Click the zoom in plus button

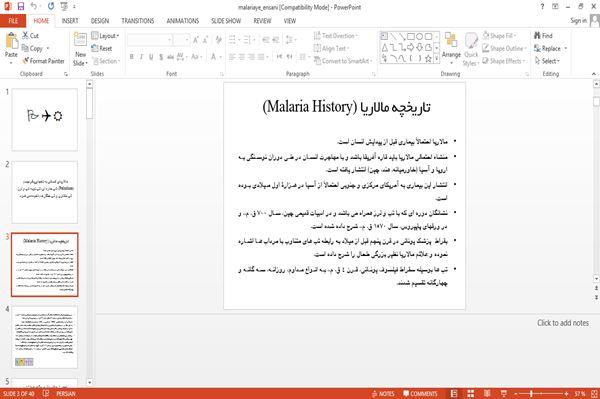pyautogui.click(x=566, y=394)
